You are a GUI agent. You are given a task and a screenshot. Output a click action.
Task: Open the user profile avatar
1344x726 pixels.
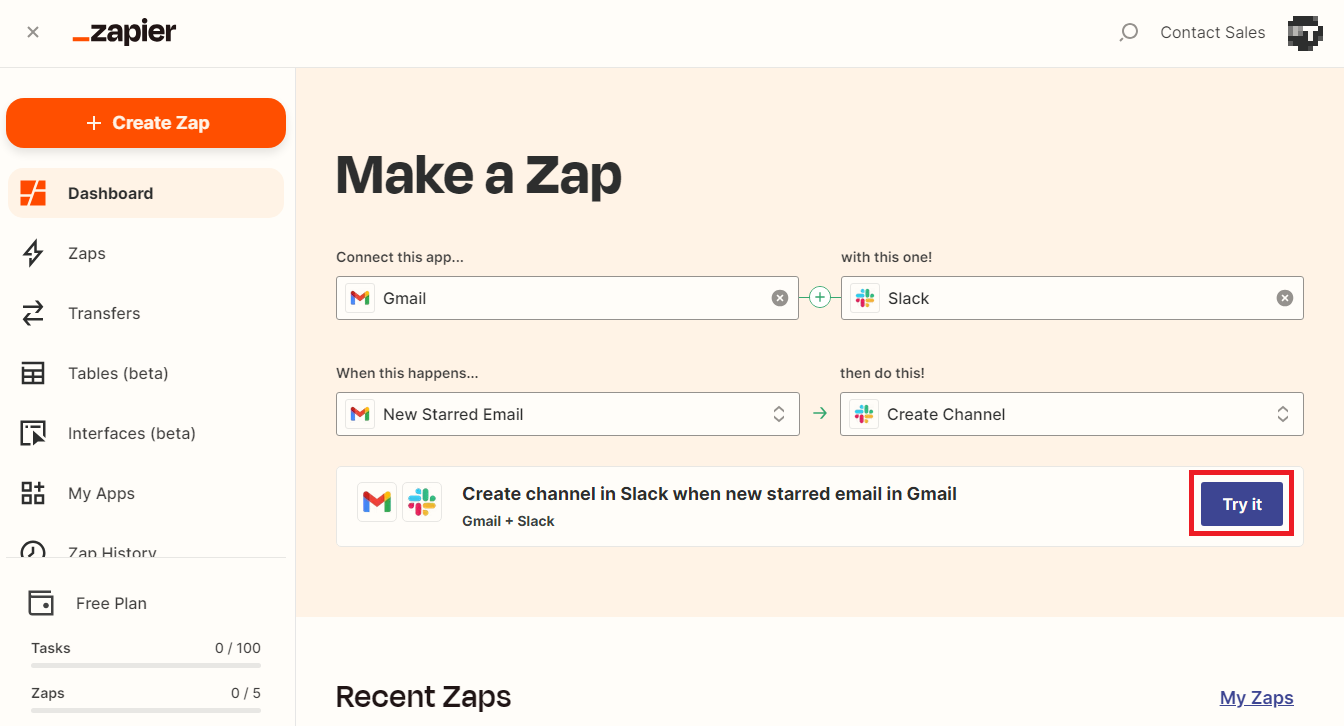point(1305,33)
